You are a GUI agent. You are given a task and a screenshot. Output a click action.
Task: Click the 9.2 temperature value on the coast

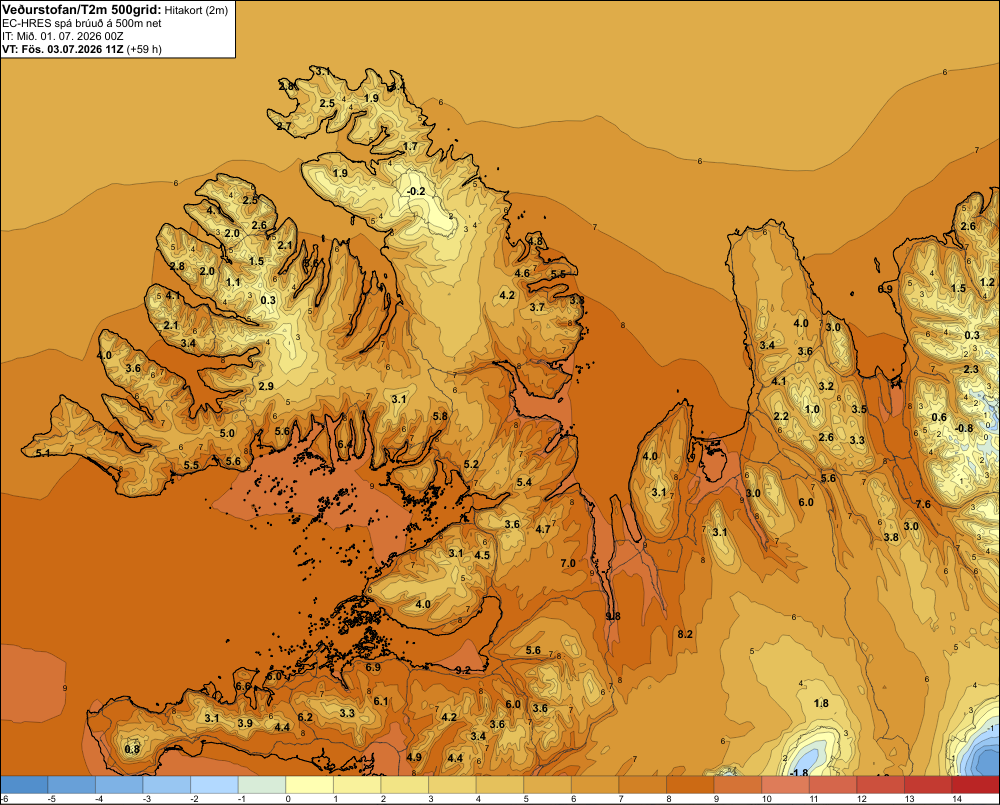pos(463,670)
